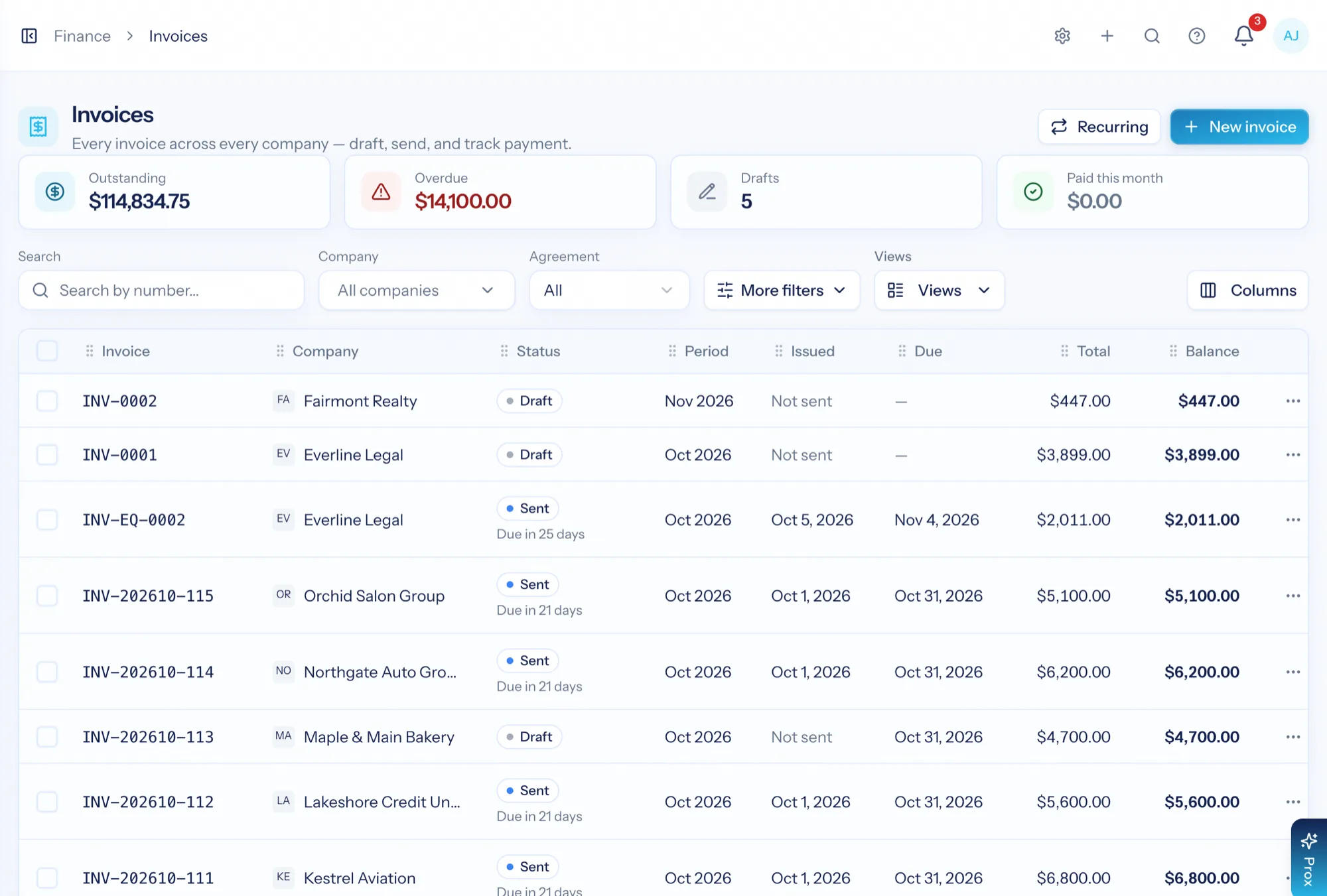Select checkbox for INV-202610-115

(x=47, y=596)
